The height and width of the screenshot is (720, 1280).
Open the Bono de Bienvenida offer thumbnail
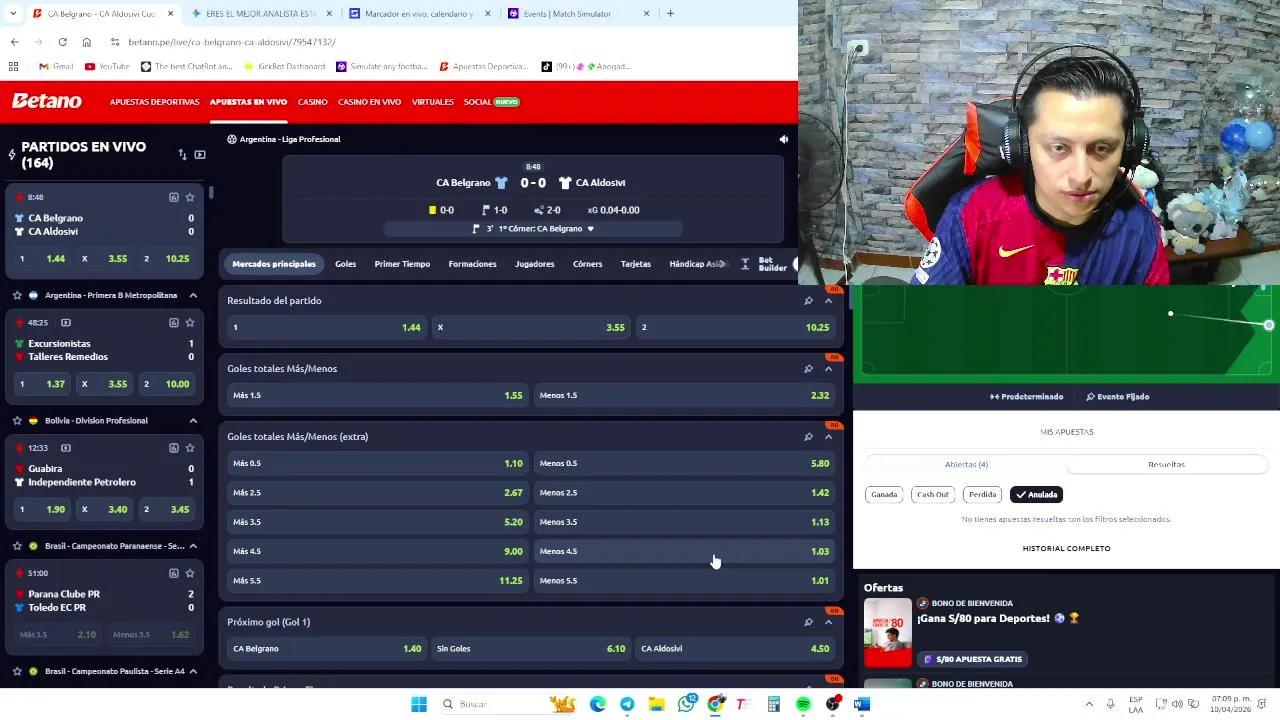(x=888, y=633)
